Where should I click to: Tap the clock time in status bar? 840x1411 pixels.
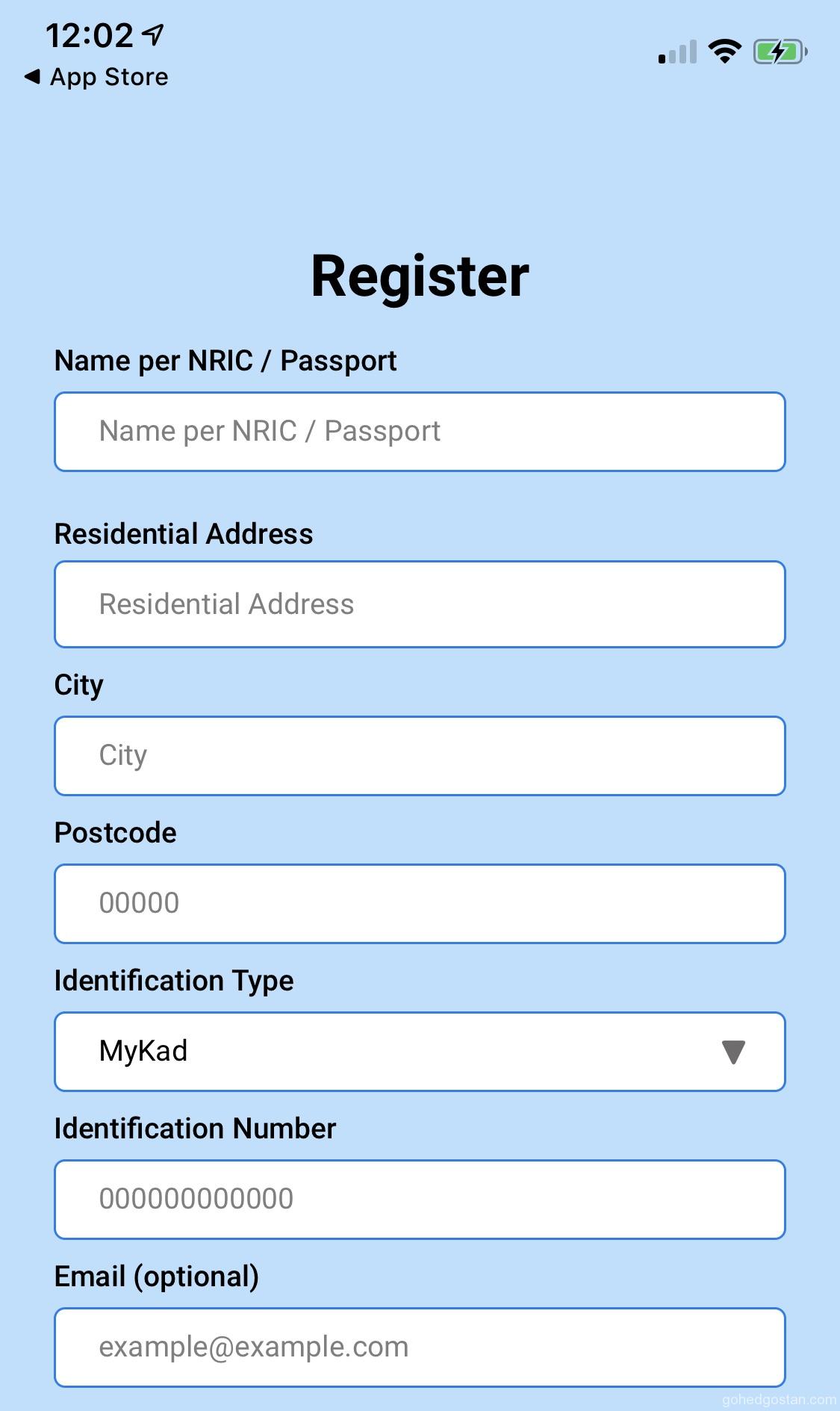89,35
